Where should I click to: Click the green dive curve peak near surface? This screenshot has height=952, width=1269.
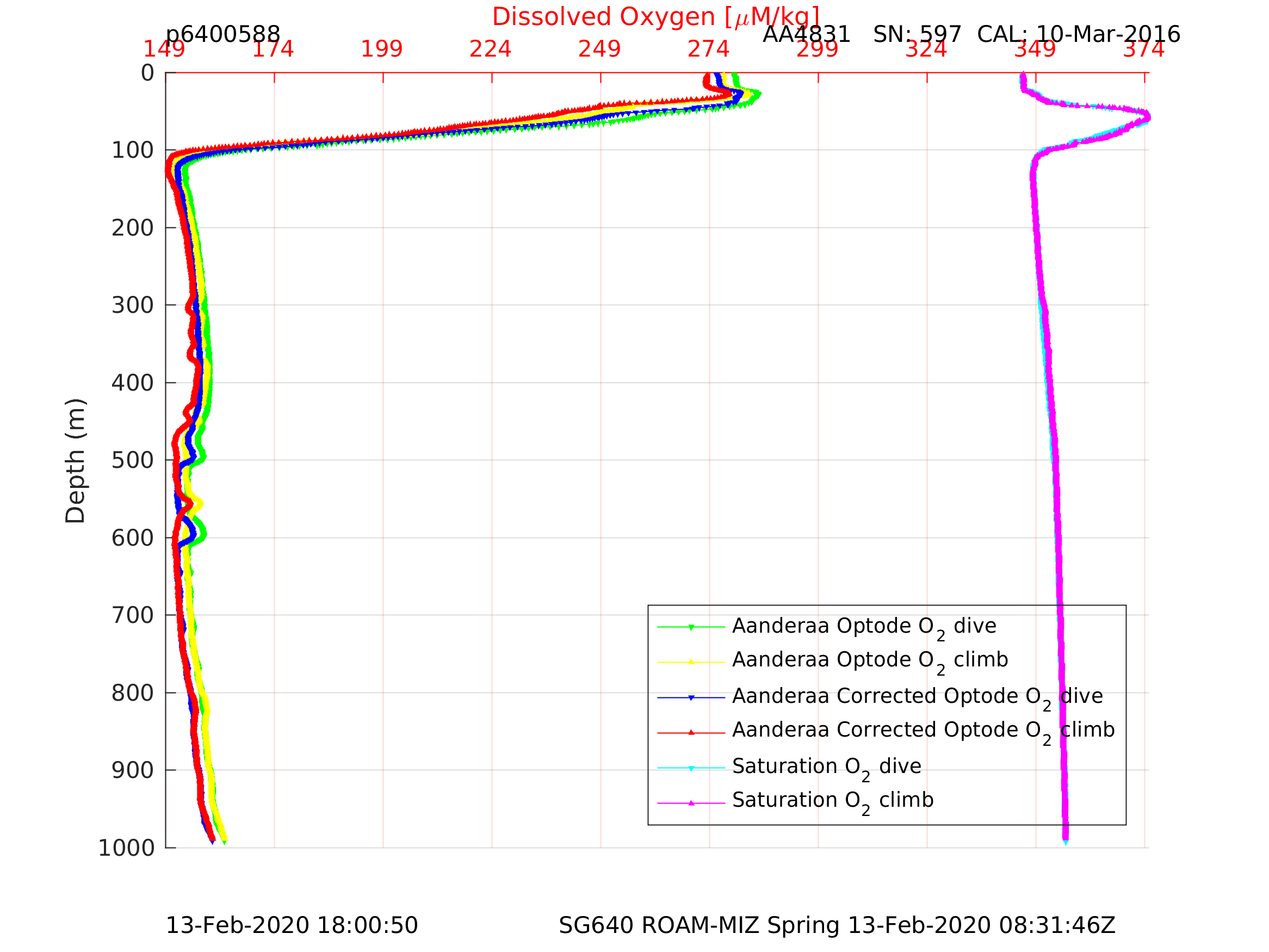[757, 94]
